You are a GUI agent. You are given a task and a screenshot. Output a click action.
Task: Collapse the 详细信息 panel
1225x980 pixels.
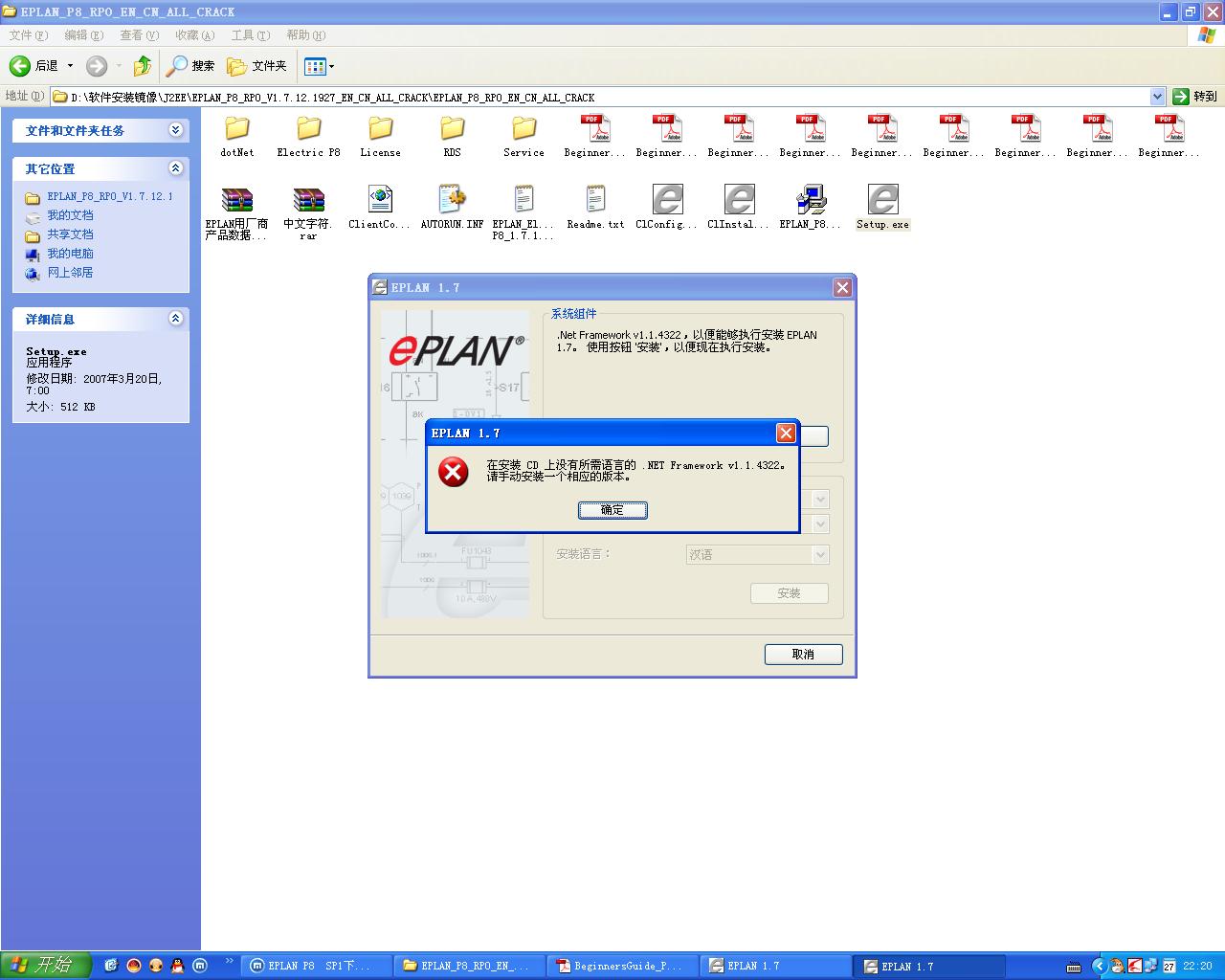pyautogui.click(x=175, y=319)
